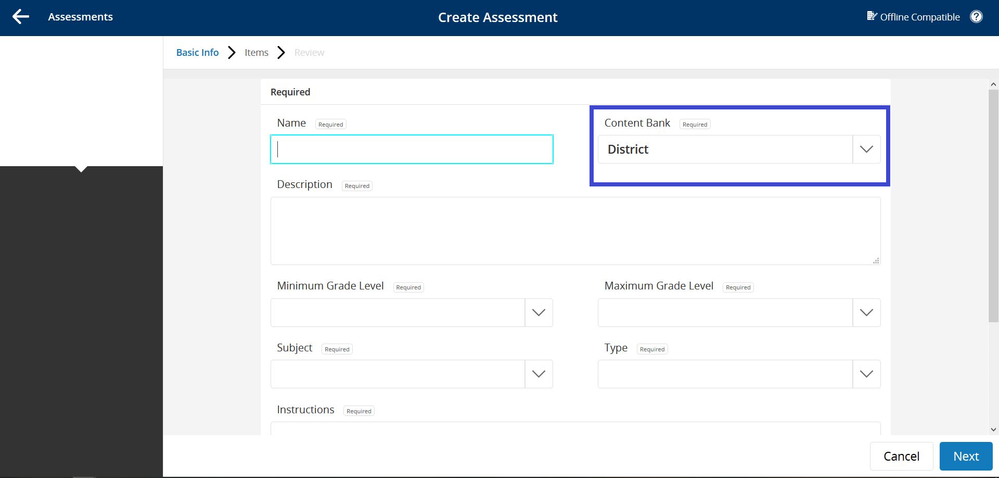Click the Next button
999x478 pixels.
(x=966, y=456)
